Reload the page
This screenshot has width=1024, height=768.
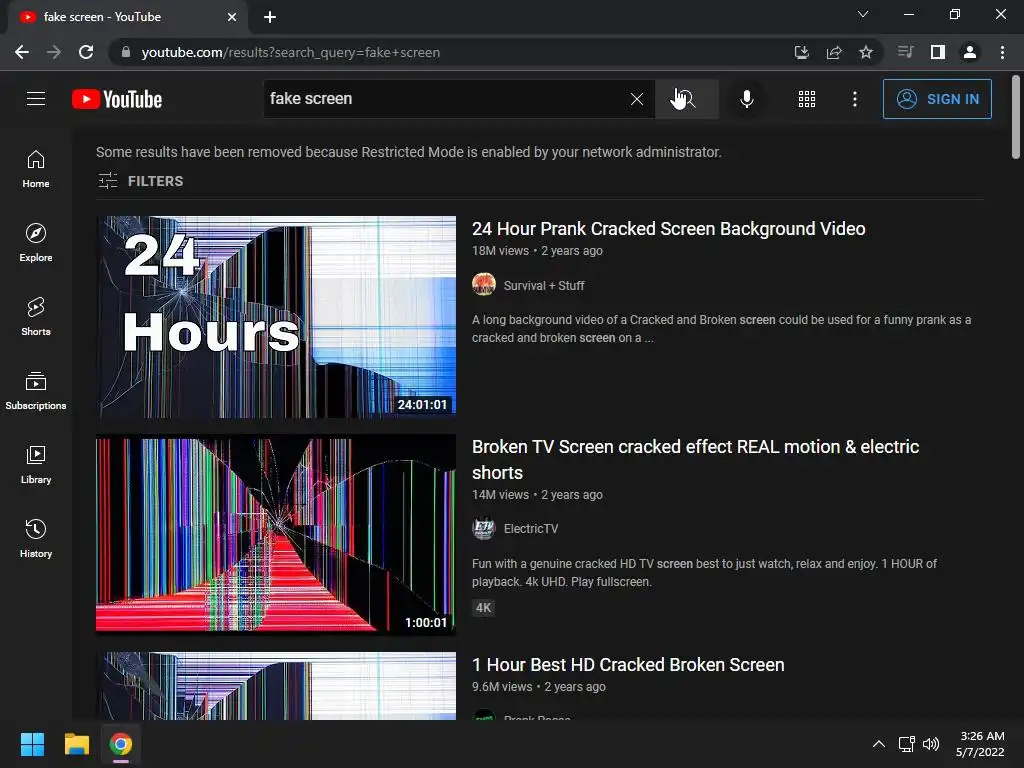point(86,52)
